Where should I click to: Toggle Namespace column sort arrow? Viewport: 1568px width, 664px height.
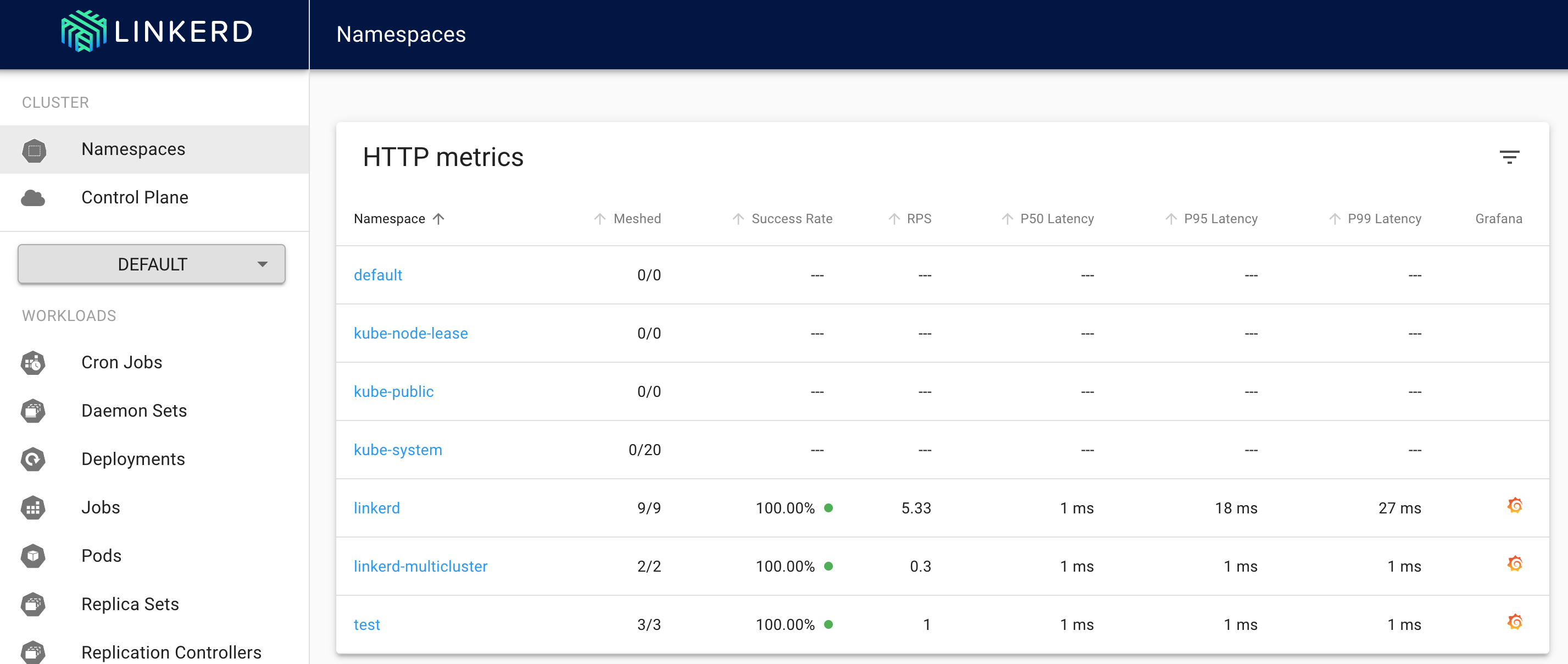click(439, 219)
